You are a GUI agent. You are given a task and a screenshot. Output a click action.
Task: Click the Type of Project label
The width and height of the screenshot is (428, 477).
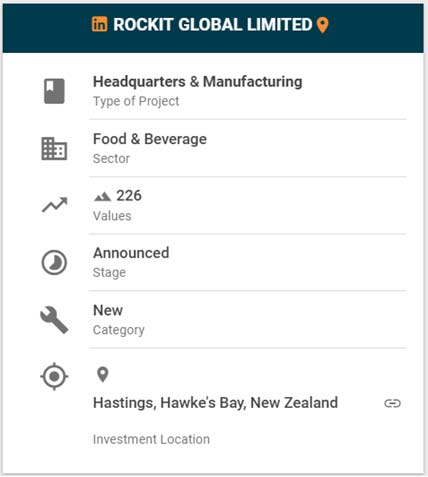(x=136, y=101)
